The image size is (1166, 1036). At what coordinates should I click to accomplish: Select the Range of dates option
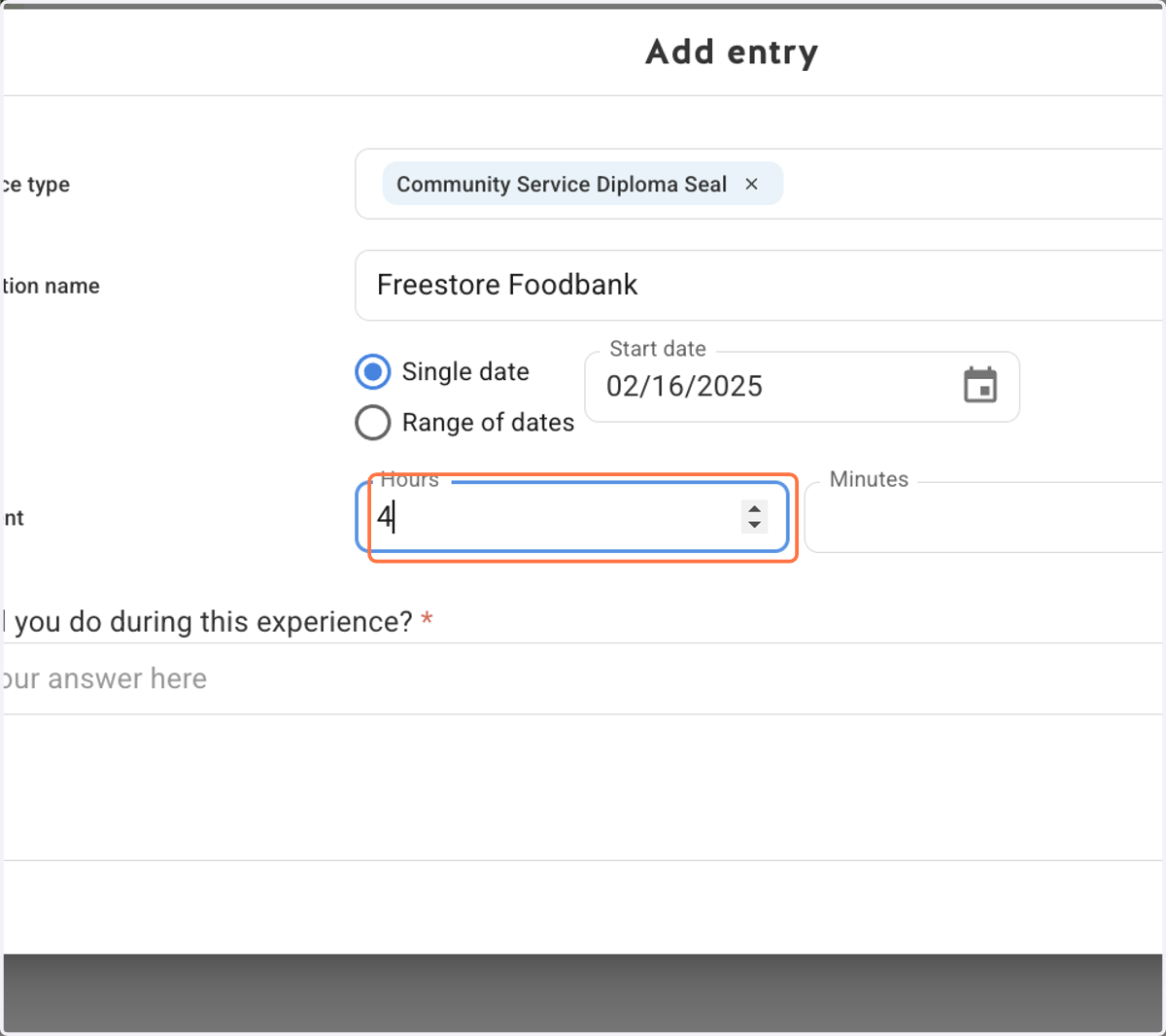click(373, 423)
